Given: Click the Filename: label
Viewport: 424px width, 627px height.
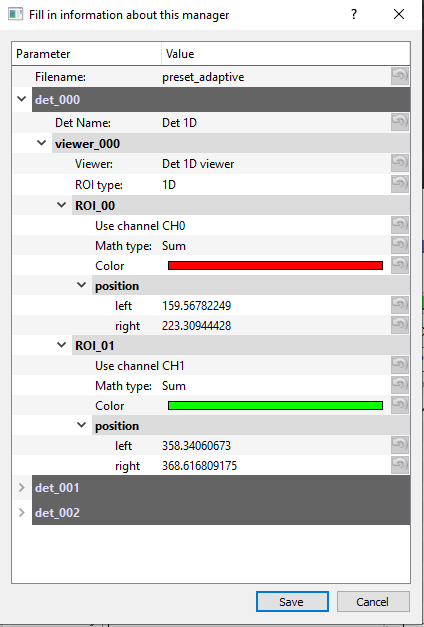Looking at the screenshot, I should [60, 77].
